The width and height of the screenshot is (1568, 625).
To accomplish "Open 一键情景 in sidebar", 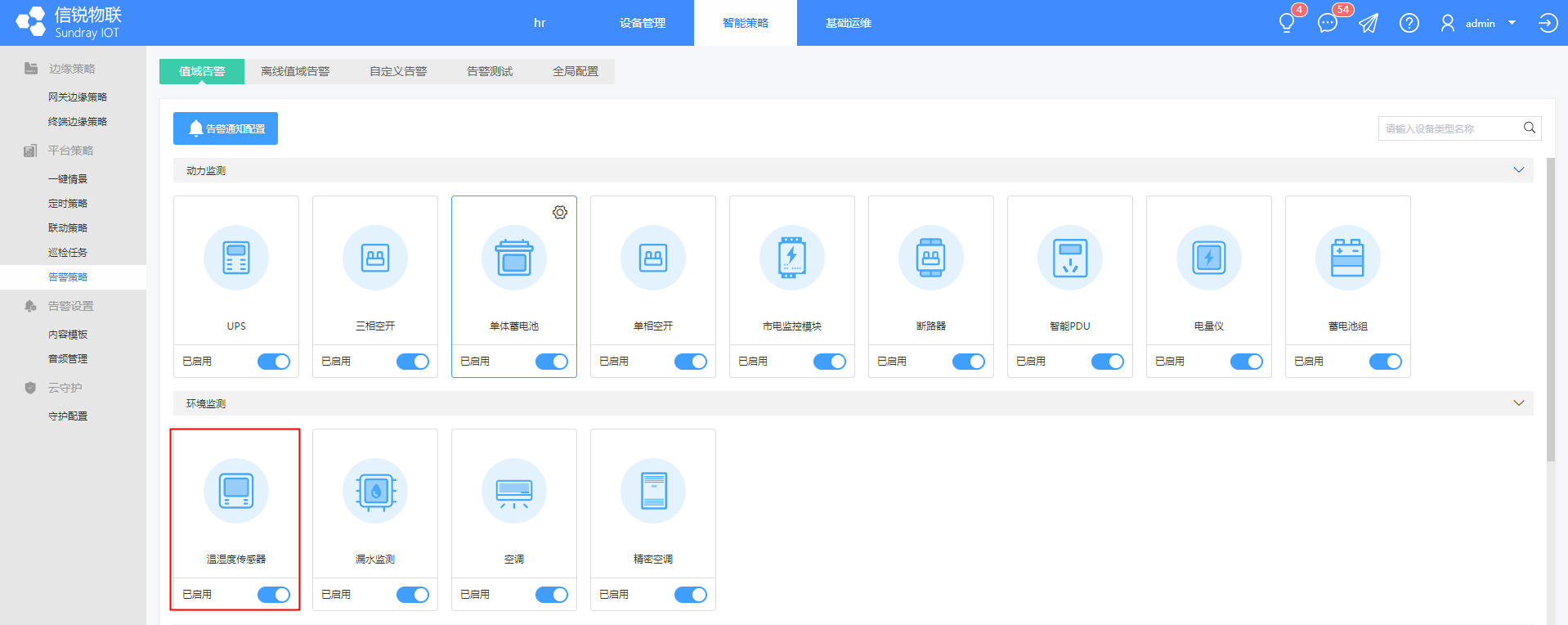I will [68, 179].
